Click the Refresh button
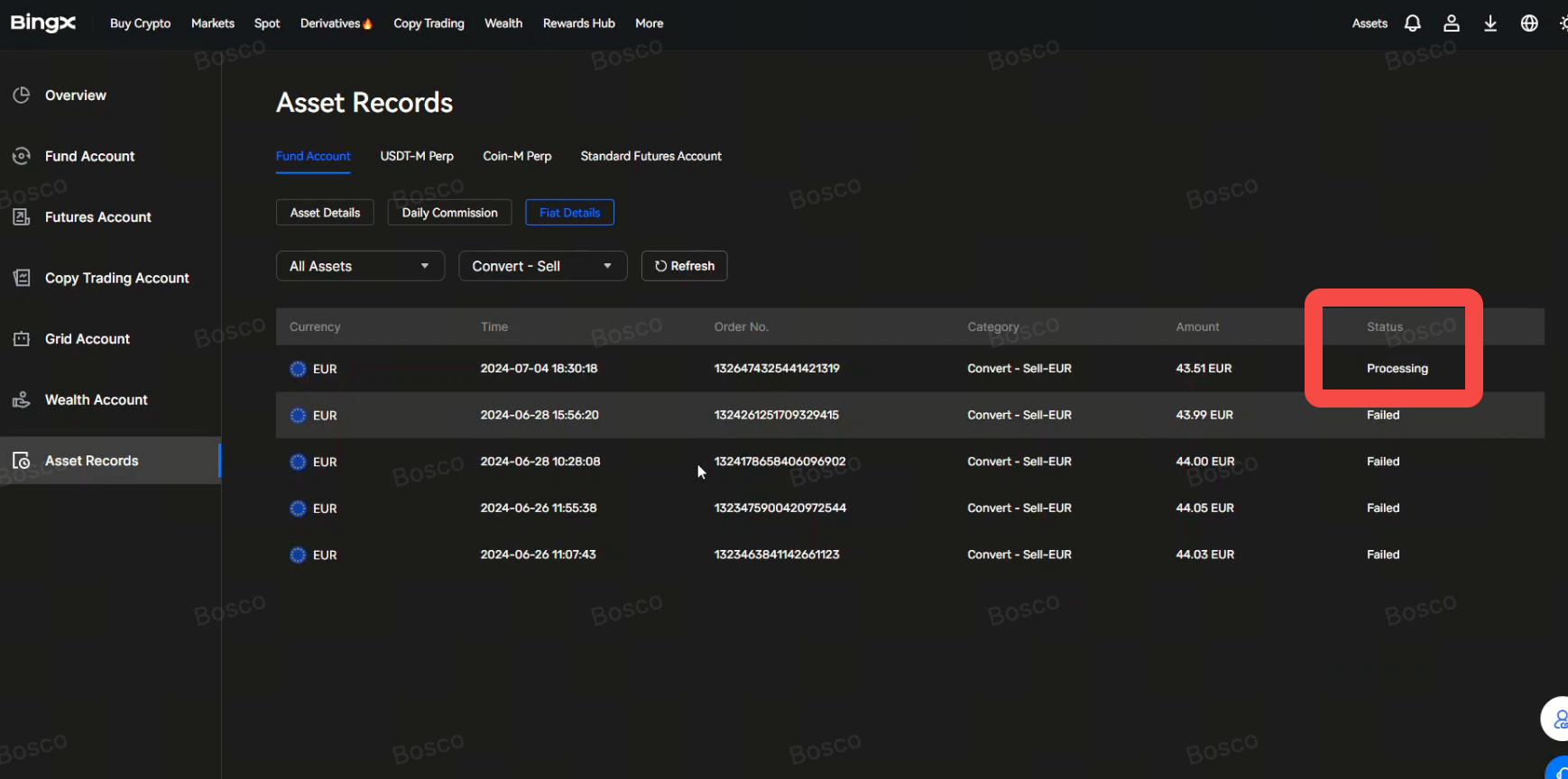 (684, 266)
